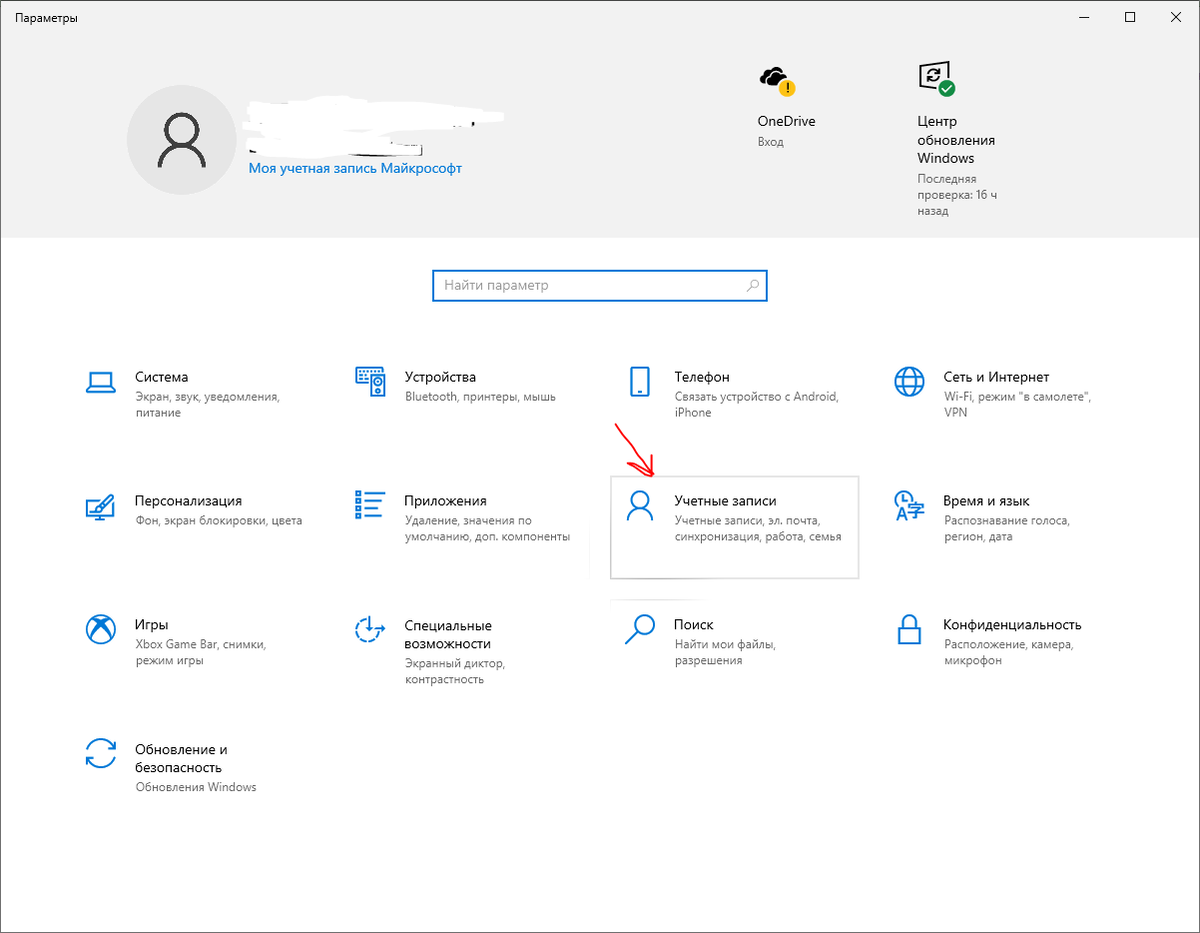Click the Распознавание голоса, регион, дата description
Screen dimensions: 1200x933
click(1006, 529)
